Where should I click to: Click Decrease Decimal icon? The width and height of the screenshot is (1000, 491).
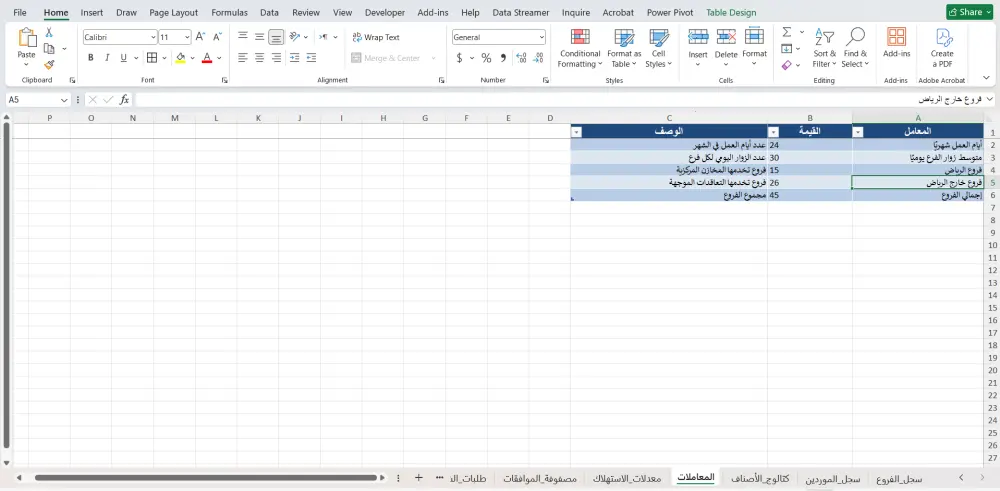tap(538, 58)
